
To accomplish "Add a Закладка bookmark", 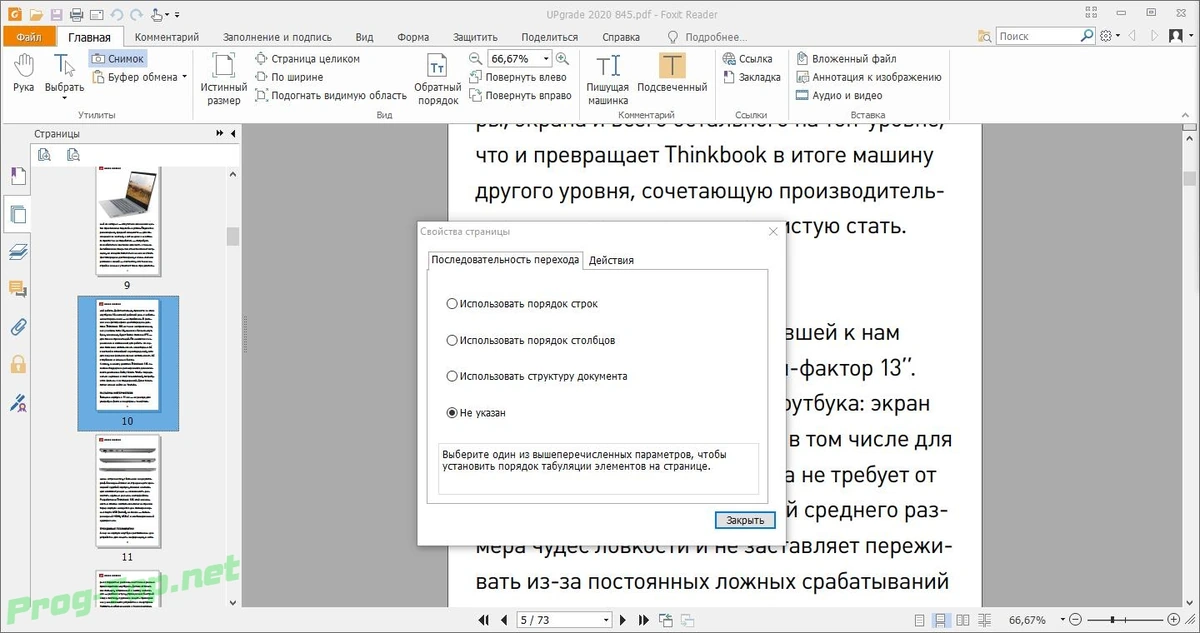I will tap(751, 77).
